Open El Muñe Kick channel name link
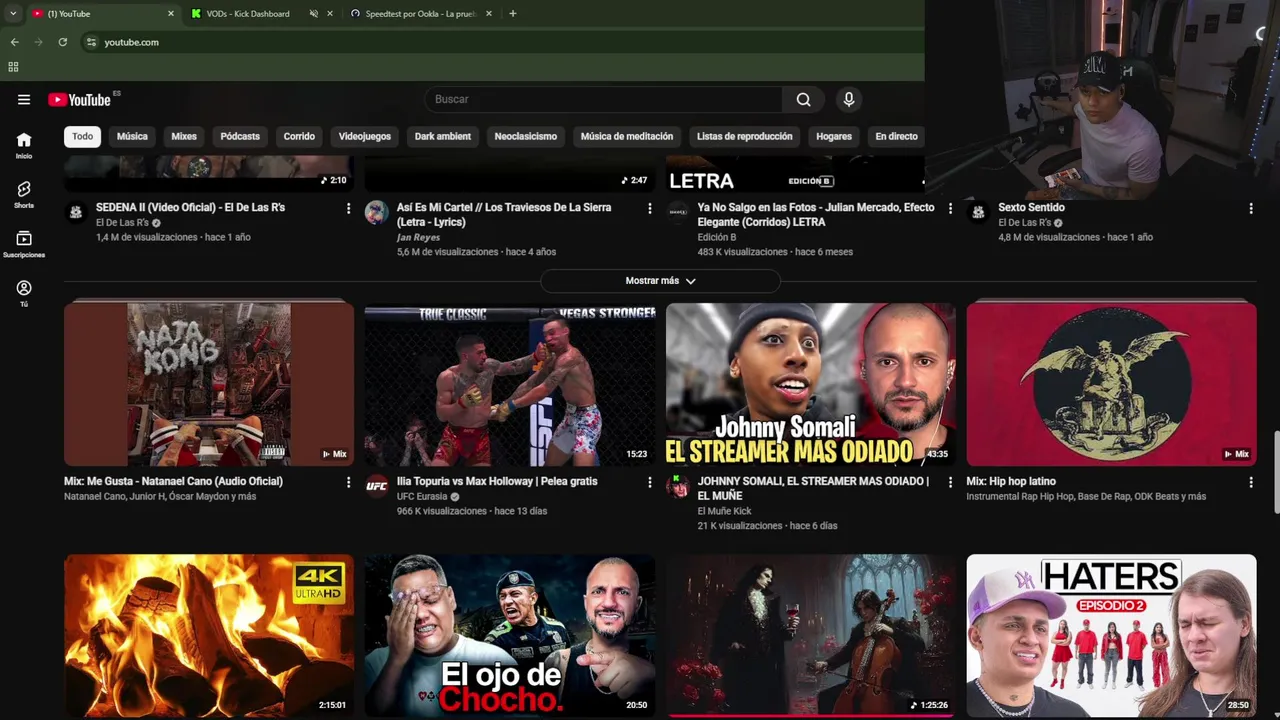Viewport: 1280px width, 720px height. coord(724,511)
